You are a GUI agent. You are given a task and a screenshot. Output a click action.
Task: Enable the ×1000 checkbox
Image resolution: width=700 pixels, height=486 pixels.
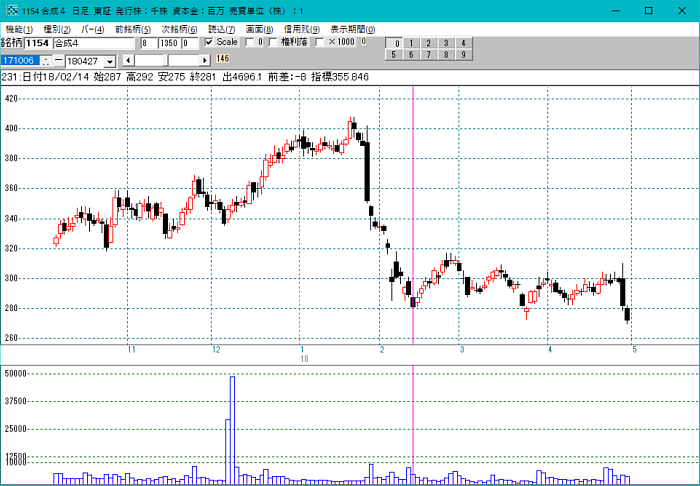pyautogui.click(x=320, y=43)
